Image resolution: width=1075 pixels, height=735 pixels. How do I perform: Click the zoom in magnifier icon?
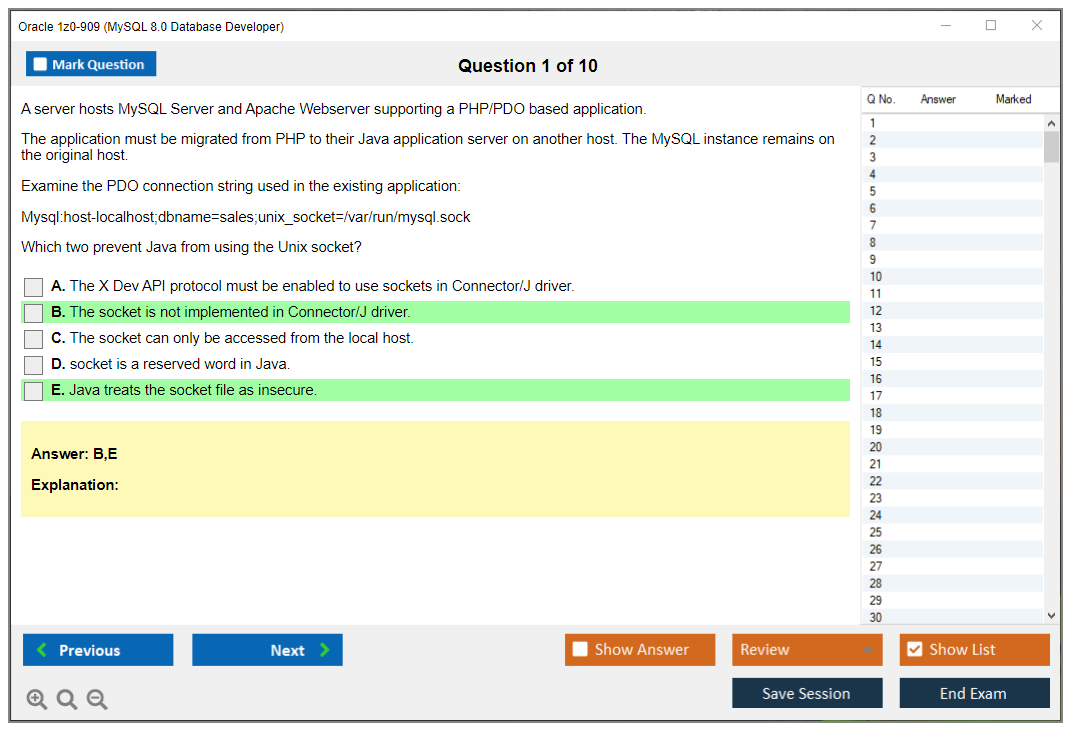[37, 699]
